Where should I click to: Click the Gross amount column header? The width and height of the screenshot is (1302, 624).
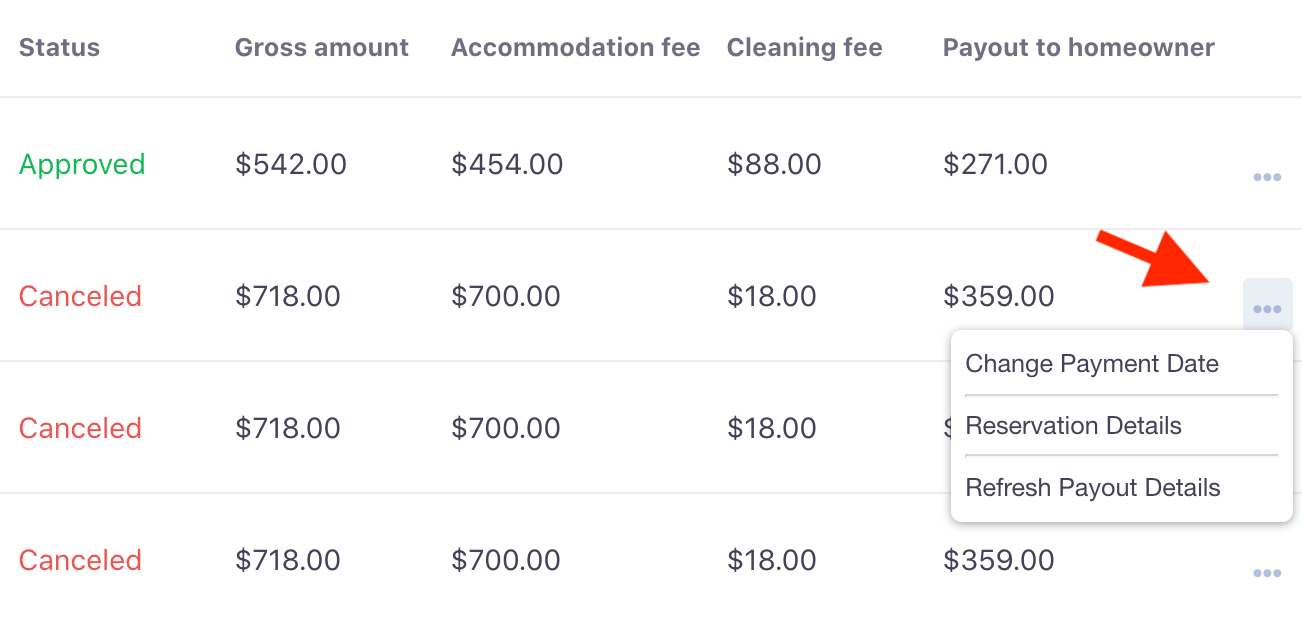coord(322,47)
